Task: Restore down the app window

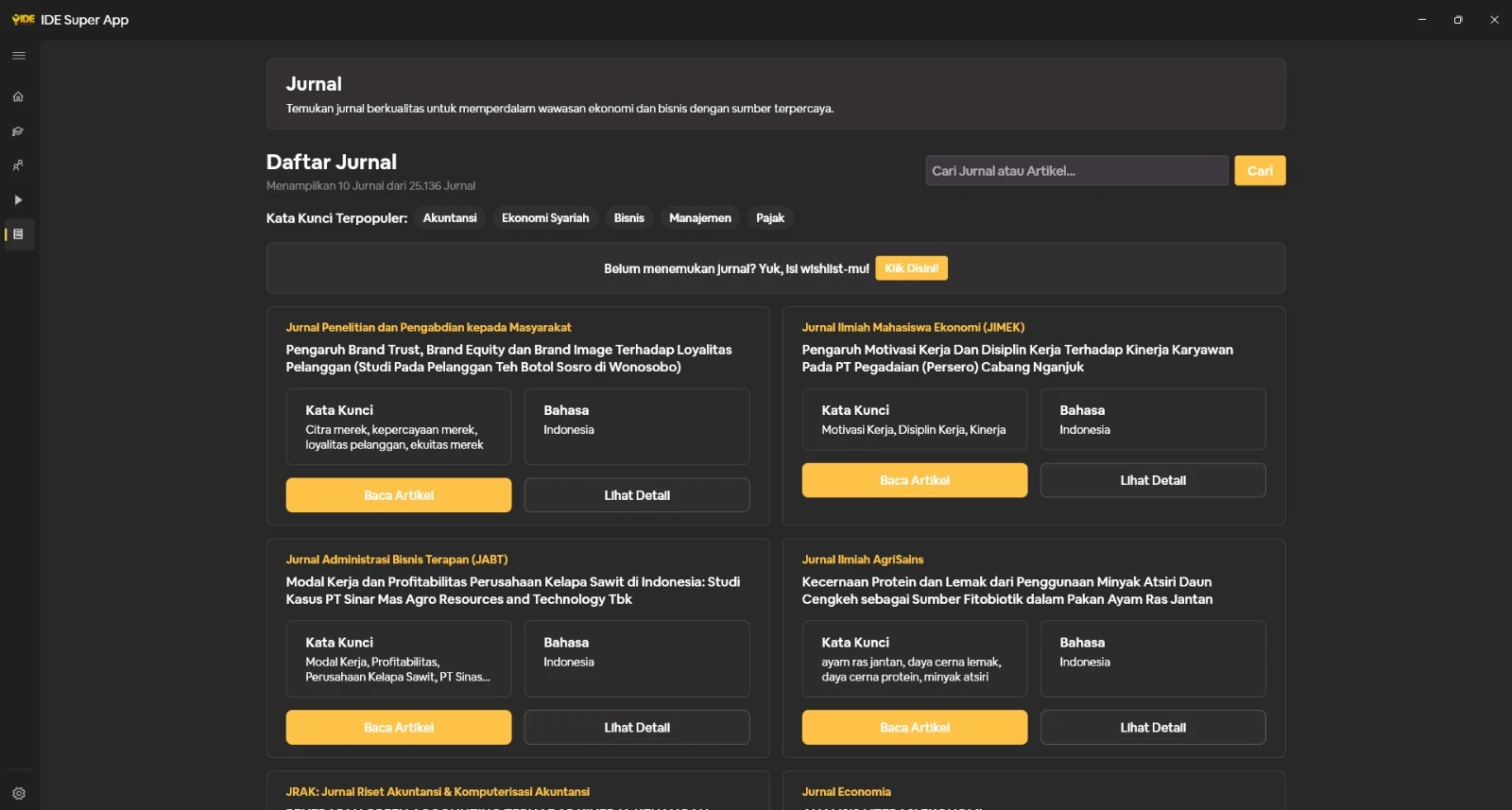Action: 1458,20
